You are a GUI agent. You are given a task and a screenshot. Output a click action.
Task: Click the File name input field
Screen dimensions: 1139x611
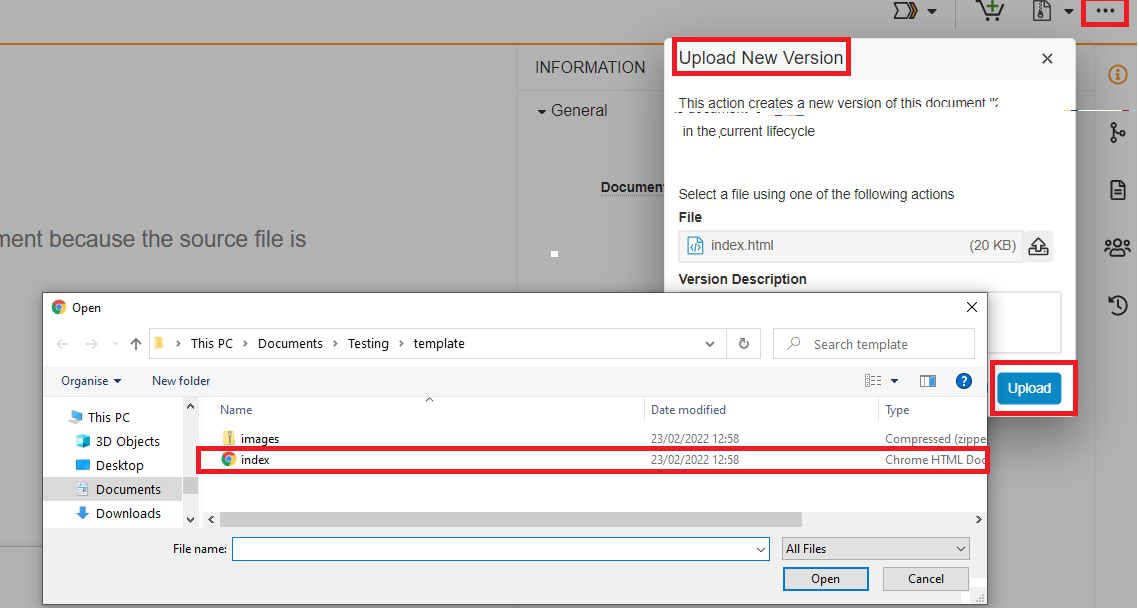tap(494, 549)
